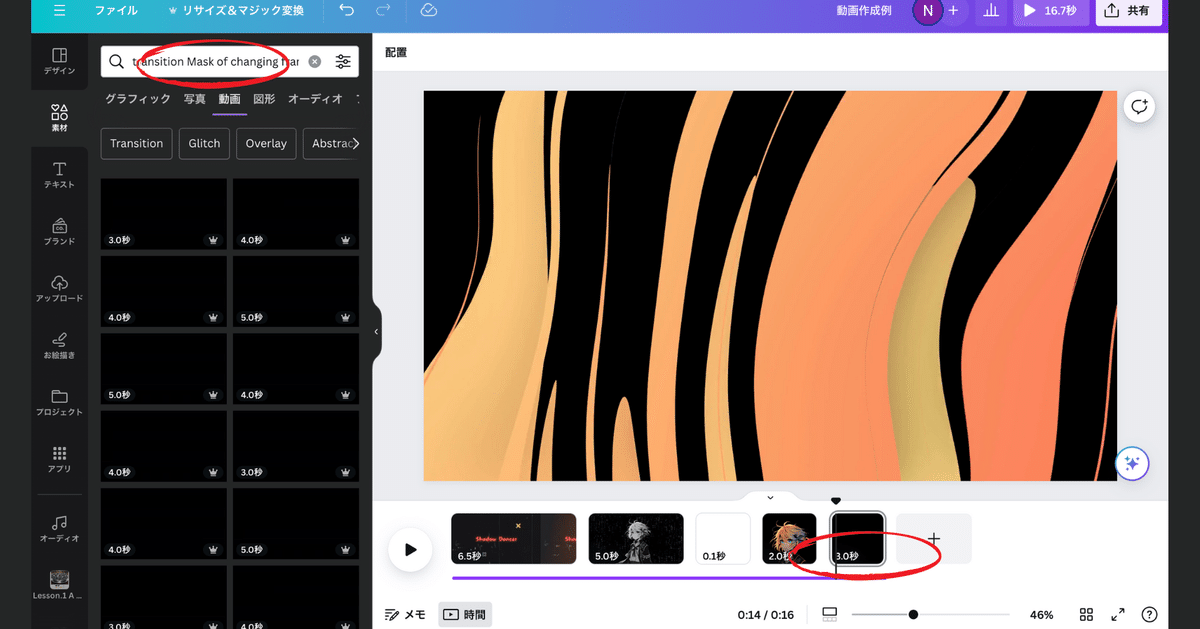
Task: Click the main canvas video
Action: 770,286
